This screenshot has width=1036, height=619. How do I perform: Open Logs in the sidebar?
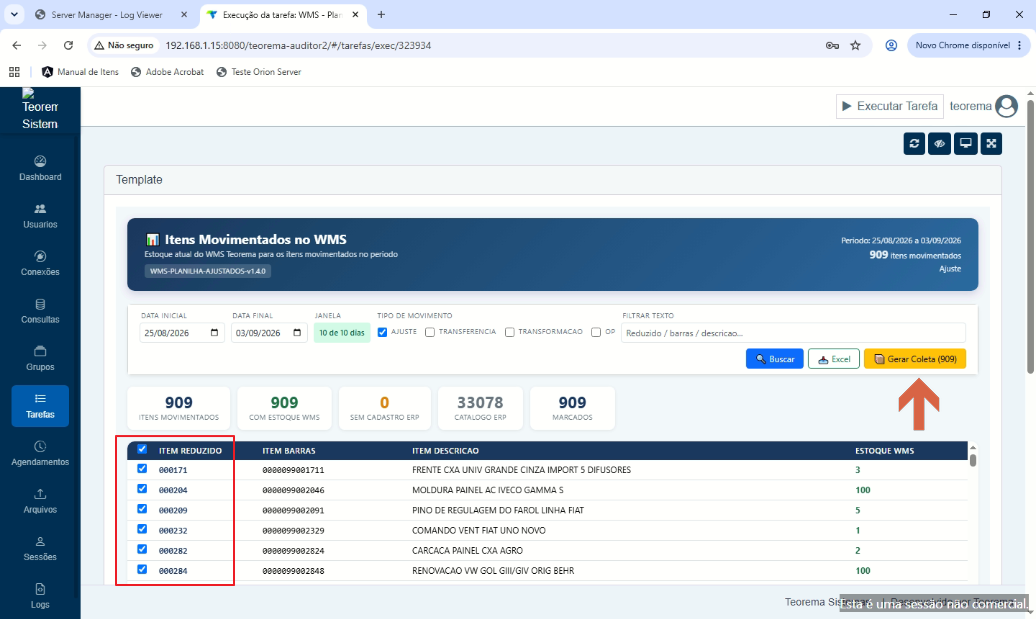point(40,596)
